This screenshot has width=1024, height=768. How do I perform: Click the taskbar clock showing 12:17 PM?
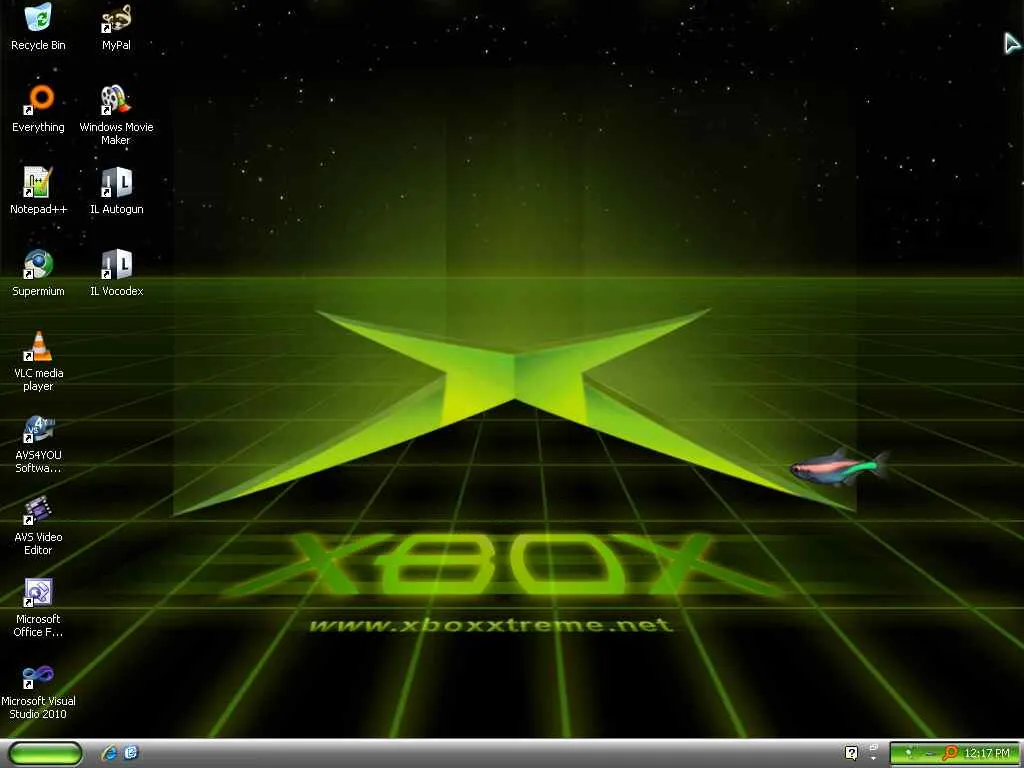pyautogui.click(x=986, y=753)
